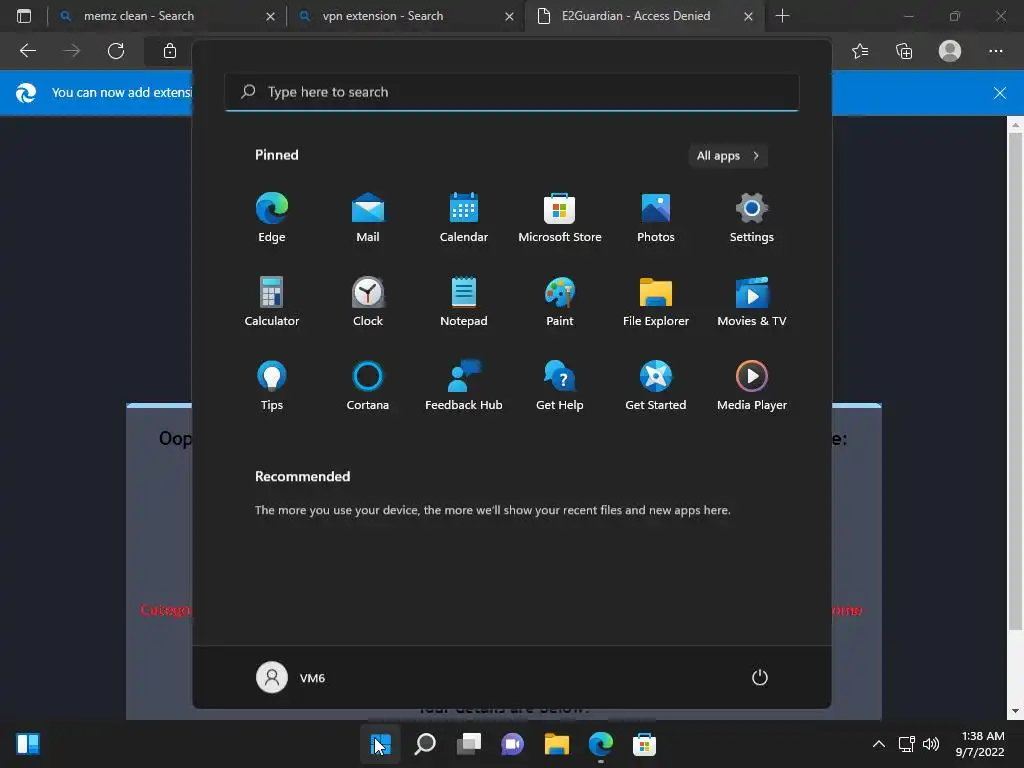Close the vpn extension tab
This screenshot has width=1024, height=768.
point(509,16)
